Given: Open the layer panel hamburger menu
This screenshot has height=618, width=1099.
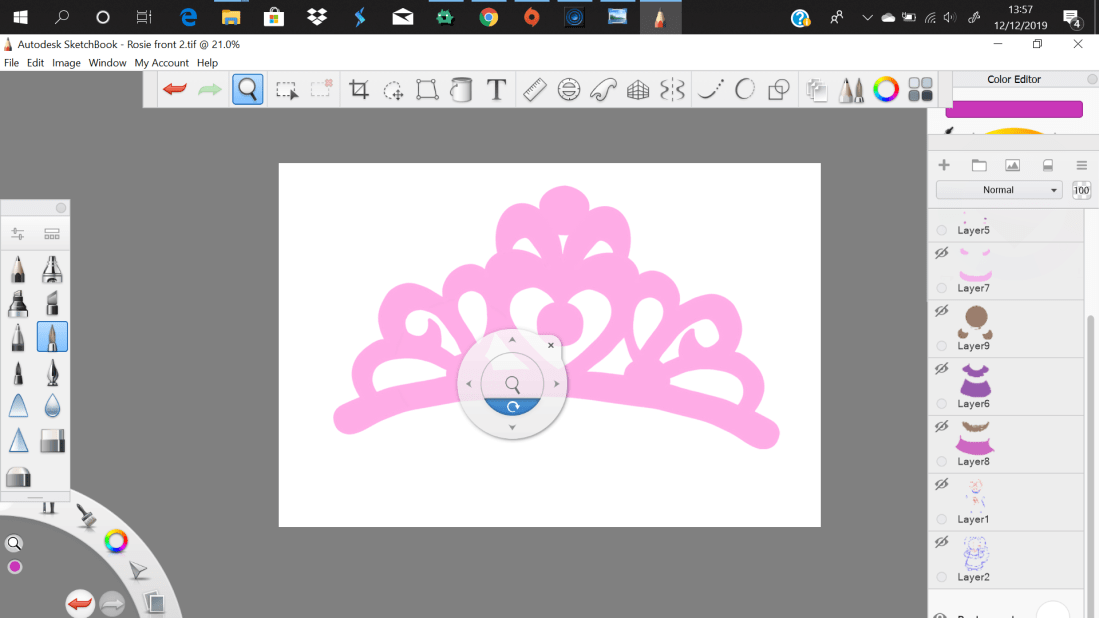Looking at the screenshot, I should point(1081,165).
